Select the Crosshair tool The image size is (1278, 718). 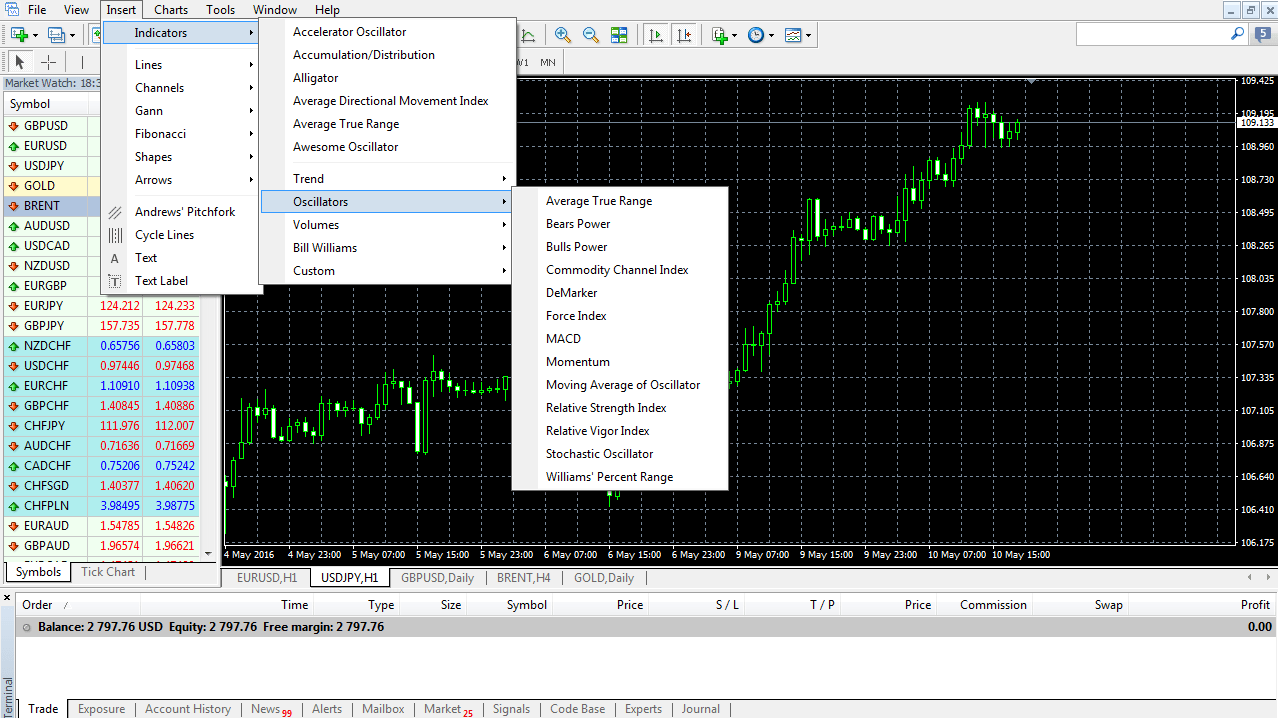click(48, 62)
